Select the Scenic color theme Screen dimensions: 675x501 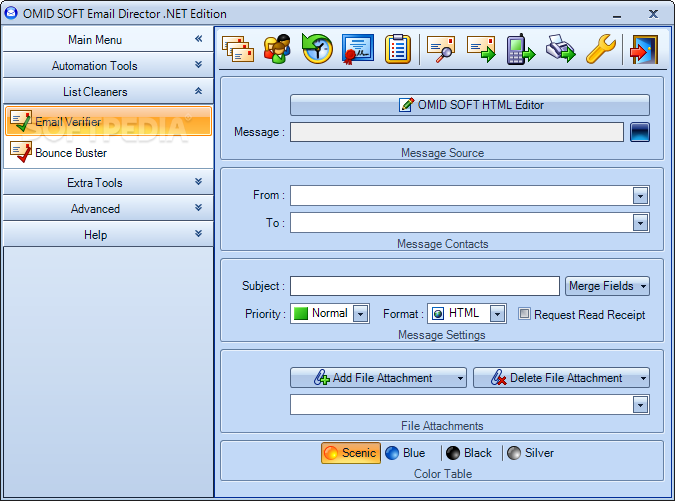click(351, 453)
